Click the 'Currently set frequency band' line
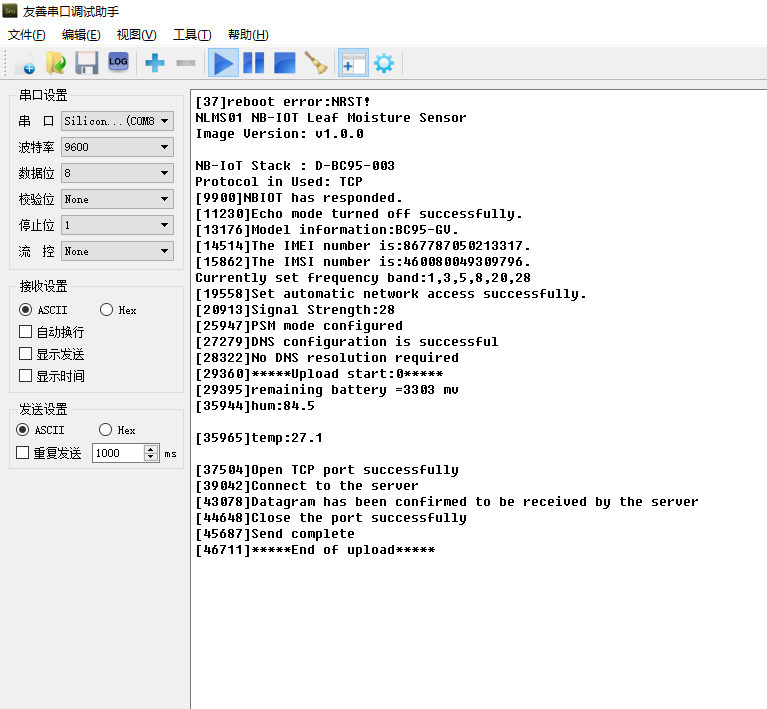Screen dimensions: 767x709 pos(363,277)
